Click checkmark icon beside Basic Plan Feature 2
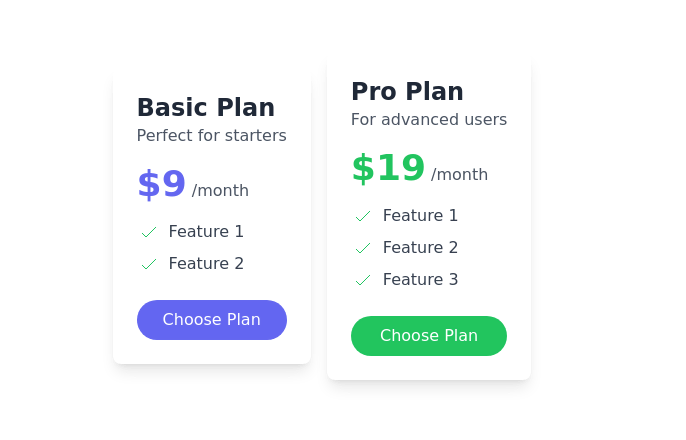This screenshot has height=440, width=686. pos(149,264)
